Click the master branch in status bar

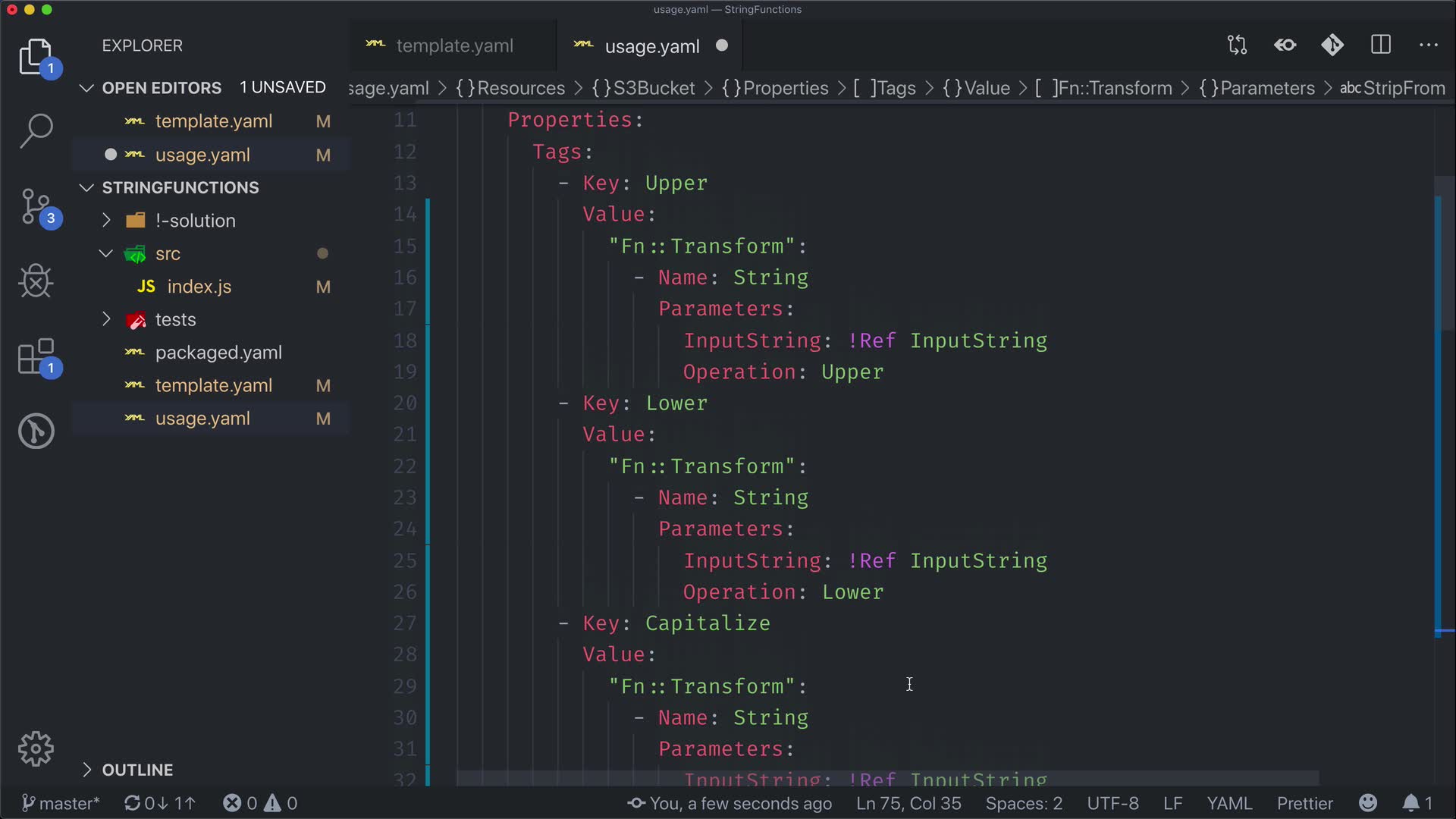pos(61,803)
